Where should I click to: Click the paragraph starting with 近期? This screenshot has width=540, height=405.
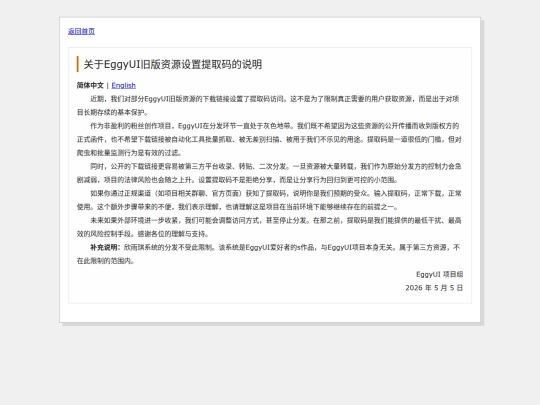point(270,105)
